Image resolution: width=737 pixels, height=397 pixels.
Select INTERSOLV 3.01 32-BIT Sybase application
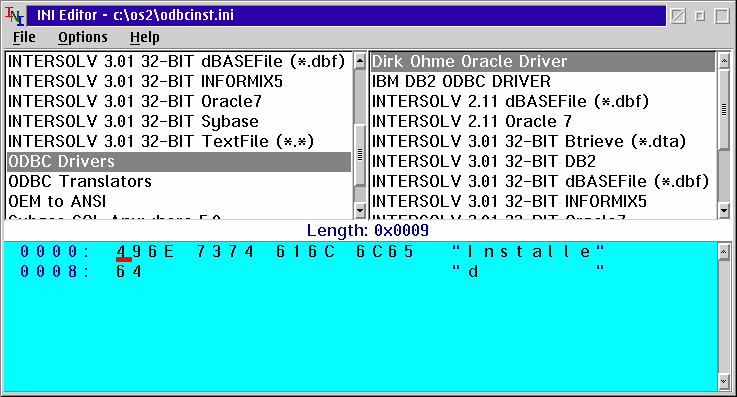tap(179, 122)
